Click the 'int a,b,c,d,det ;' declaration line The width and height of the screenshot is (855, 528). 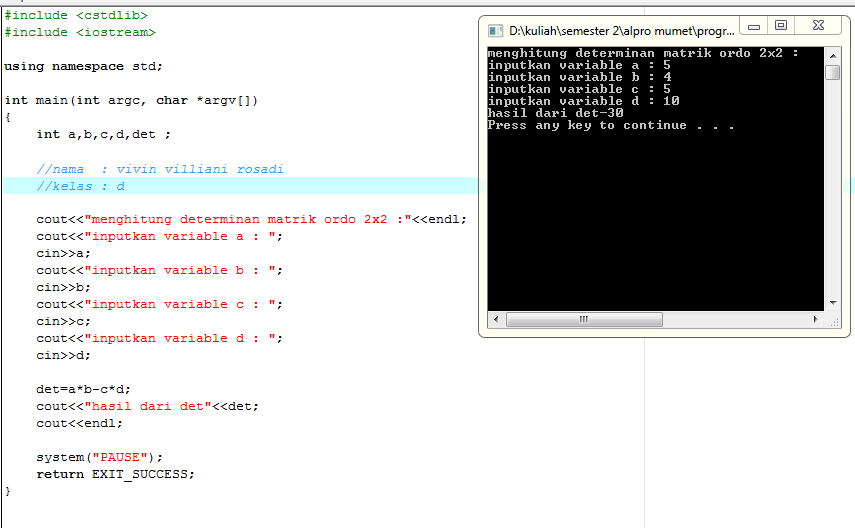click(x=103, y=134)
